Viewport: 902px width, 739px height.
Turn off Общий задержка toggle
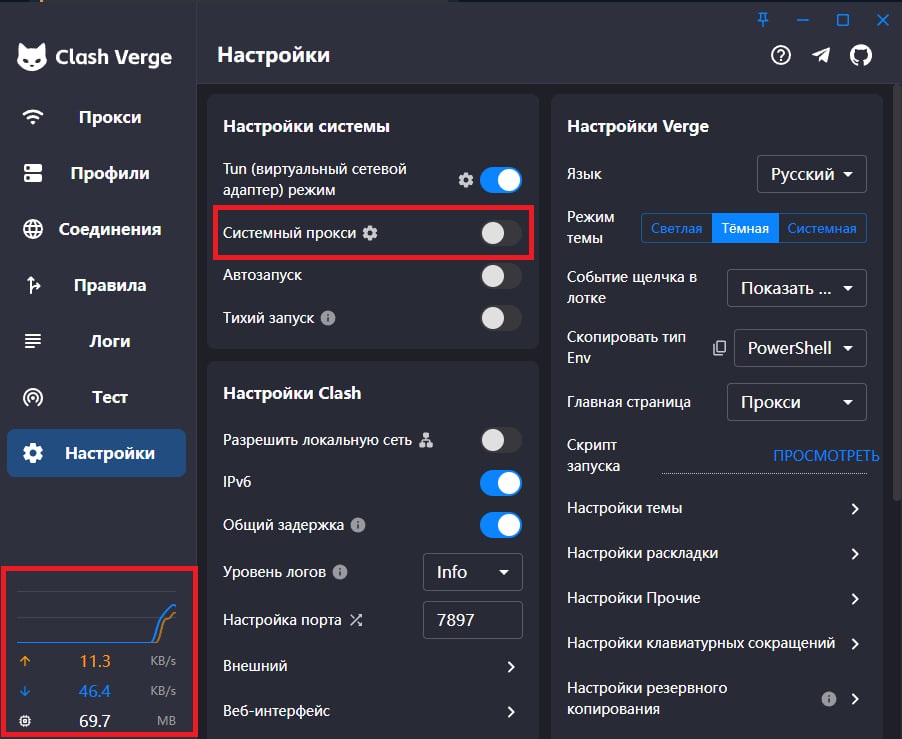pos(501,525)
